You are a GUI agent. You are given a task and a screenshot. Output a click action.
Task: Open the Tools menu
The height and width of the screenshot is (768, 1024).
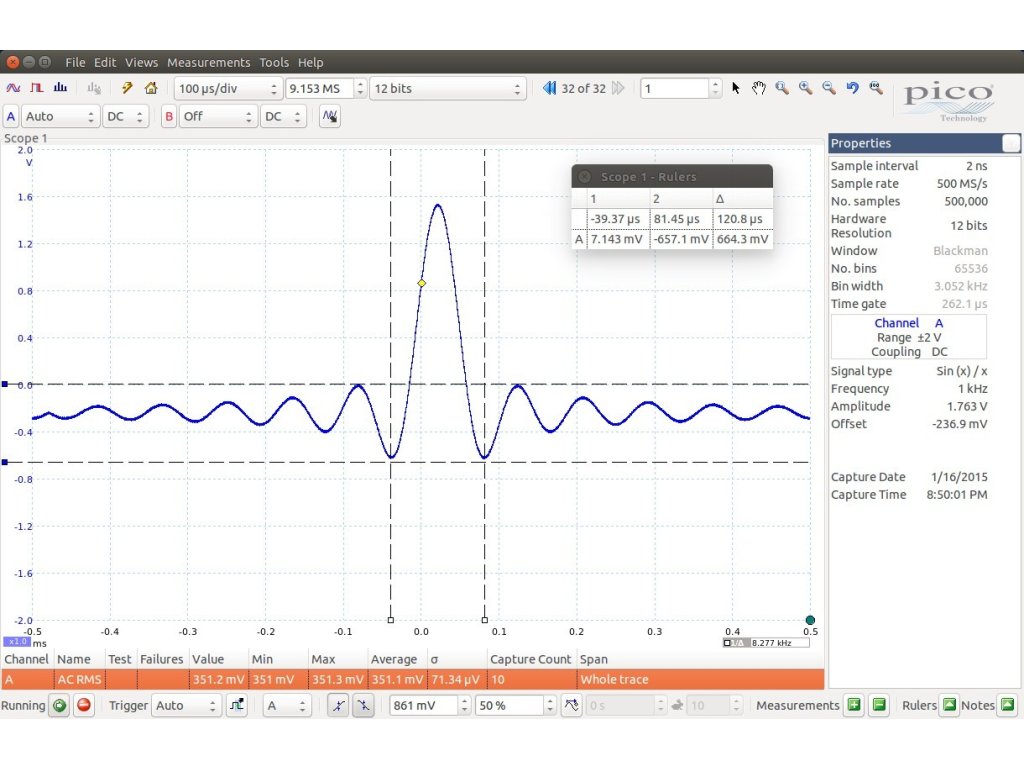click(274, 63)
